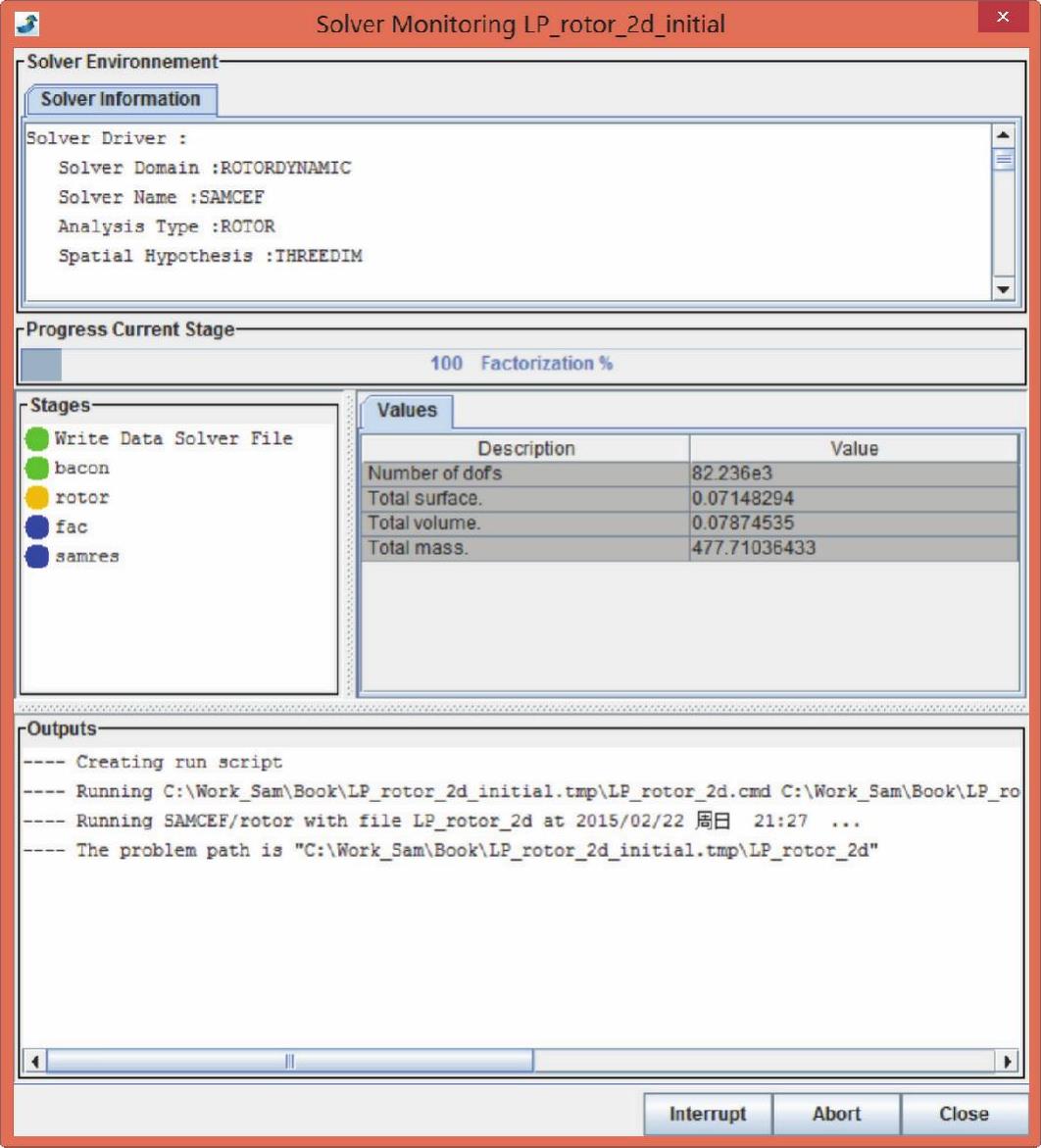Select the Number of dofs value cell
The height and width of the screenshot is (1148, 1041).
[854, 474]
